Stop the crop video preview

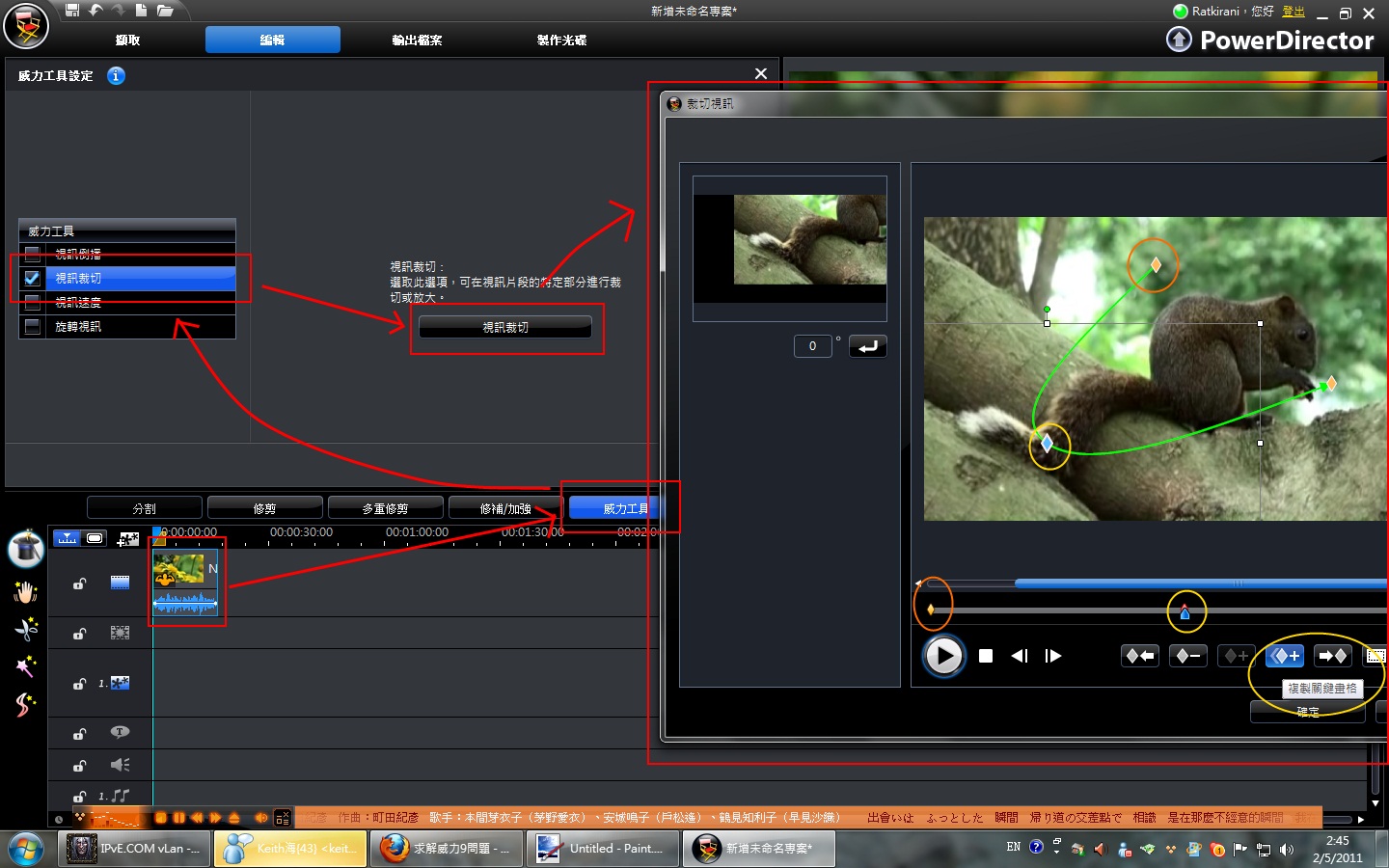986,656
